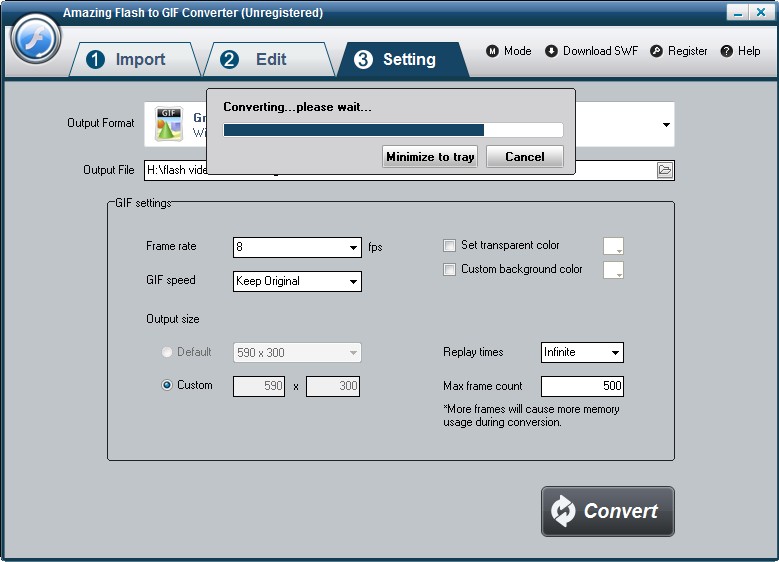Click the Register key icon

[656, 51]
